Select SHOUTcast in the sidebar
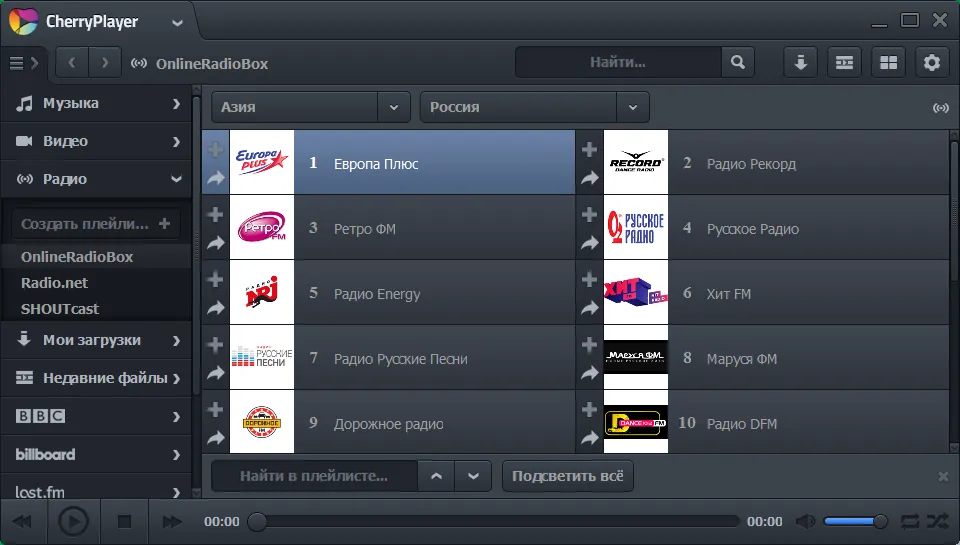The height and width of the screenshot is (545, 960). [97, 309]
